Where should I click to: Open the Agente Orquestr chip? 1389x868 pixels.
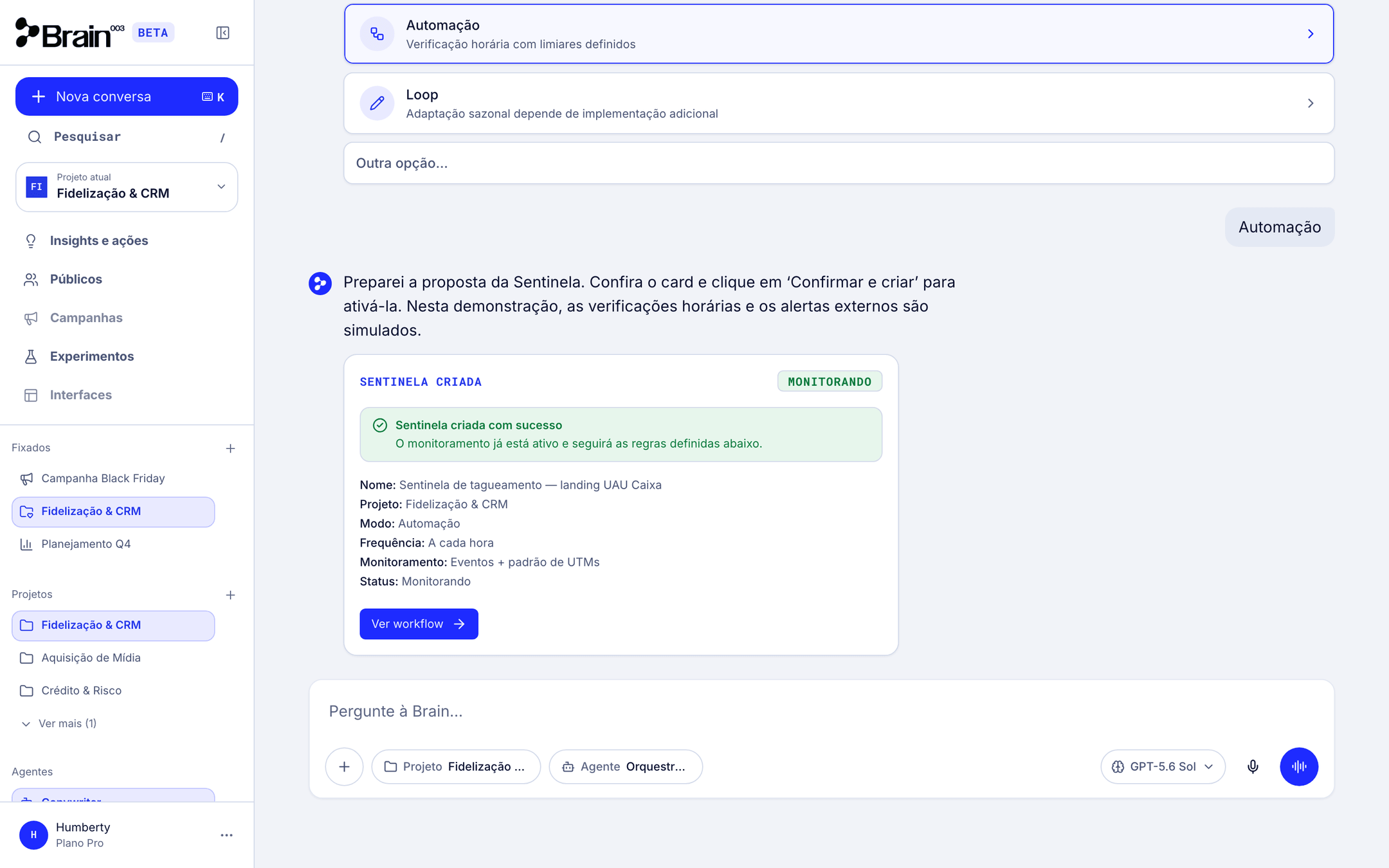[x=626, y=766]
